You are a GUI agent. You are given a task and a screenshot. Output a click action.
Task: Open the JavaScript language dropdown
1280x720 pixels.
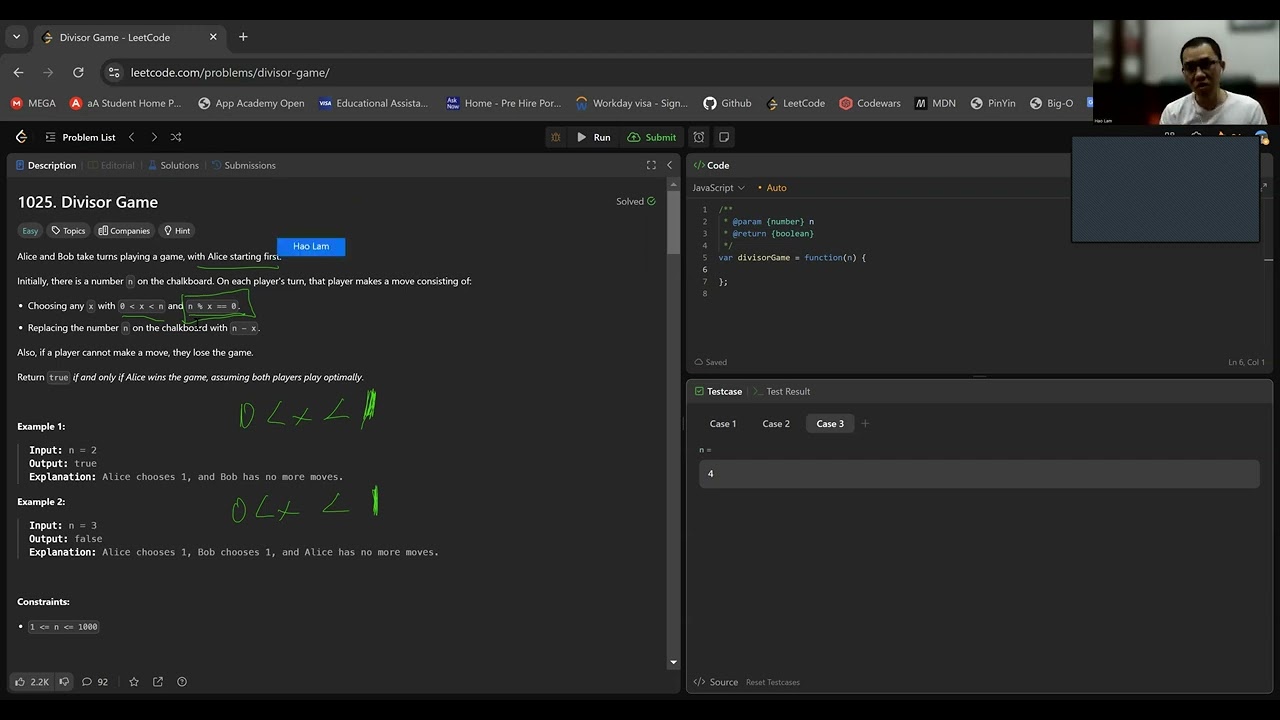719,188
